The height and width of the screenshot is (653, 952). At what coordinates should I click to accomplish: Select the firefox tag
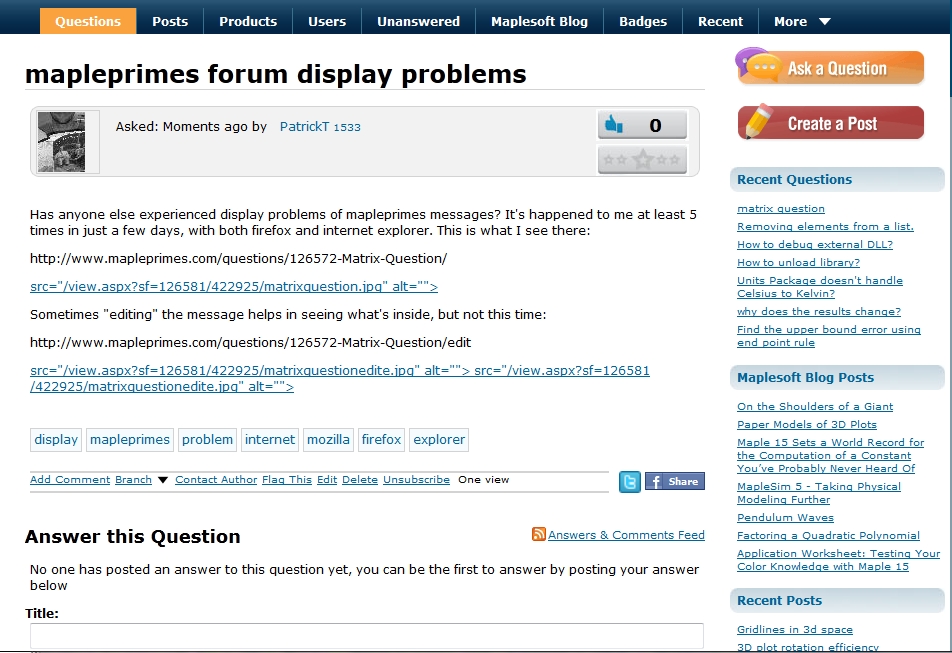pos(381,439)
